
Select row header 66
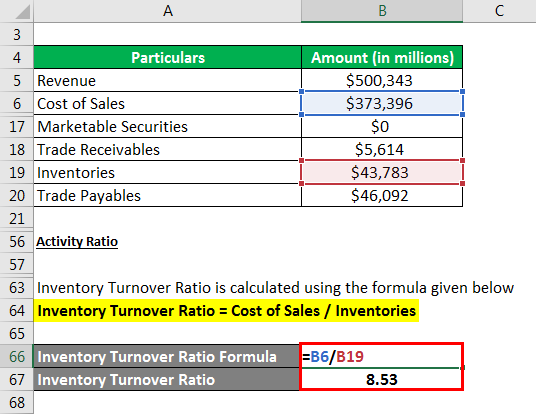point(17,357)
